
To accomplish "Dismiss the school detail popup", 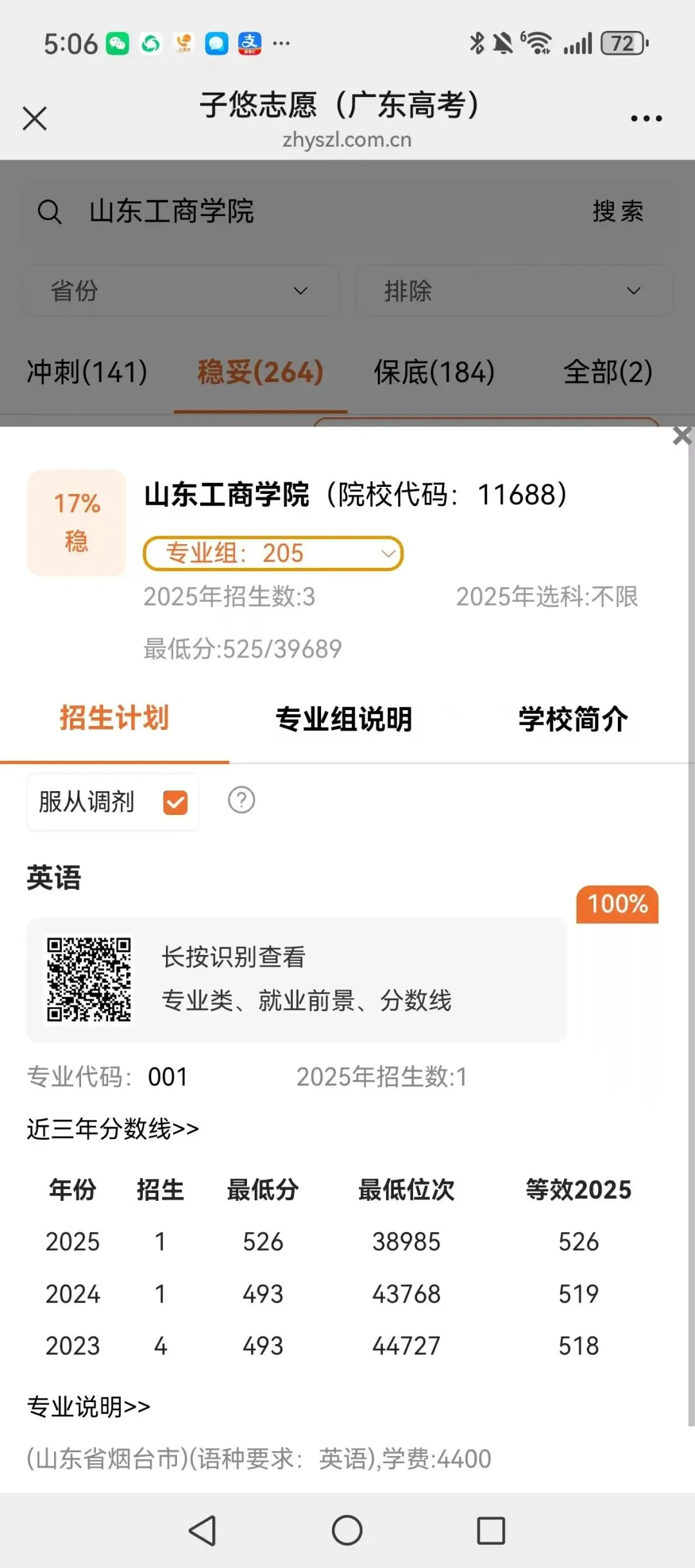I will (x=682, y=435).
